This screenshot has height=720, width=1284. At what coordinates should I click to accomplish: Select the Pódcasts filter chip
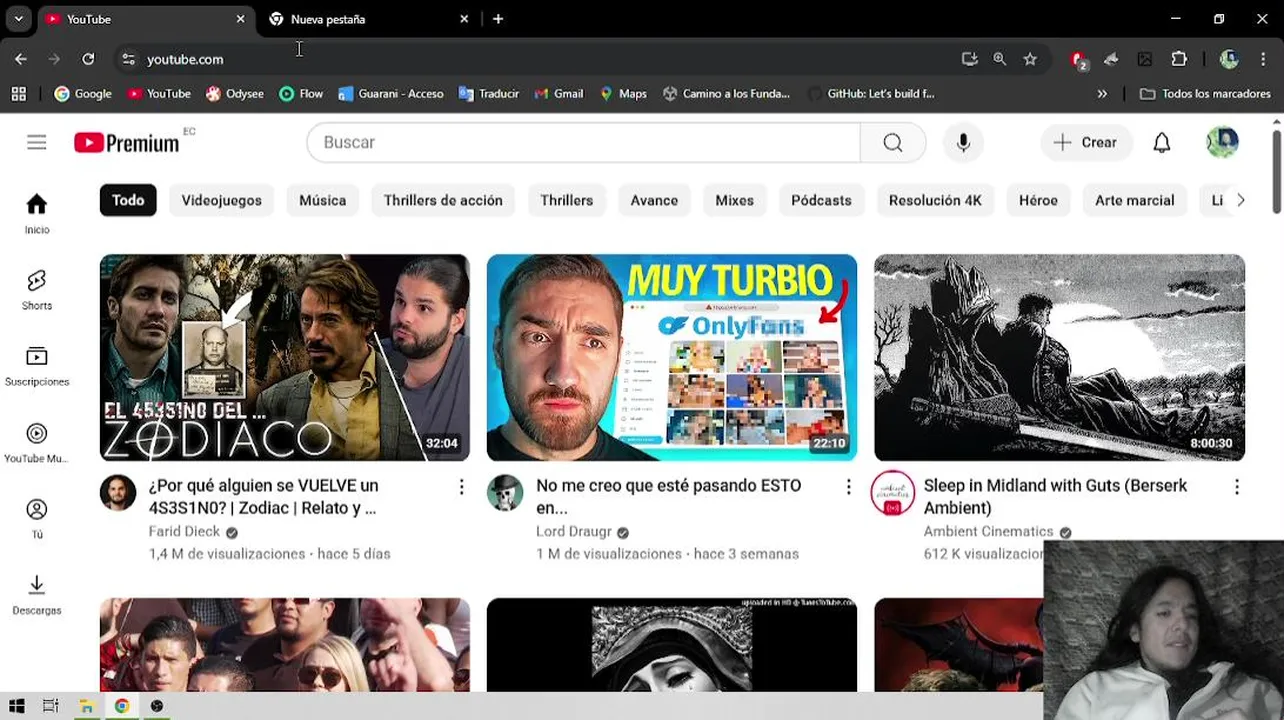click(x=821, y=200)
